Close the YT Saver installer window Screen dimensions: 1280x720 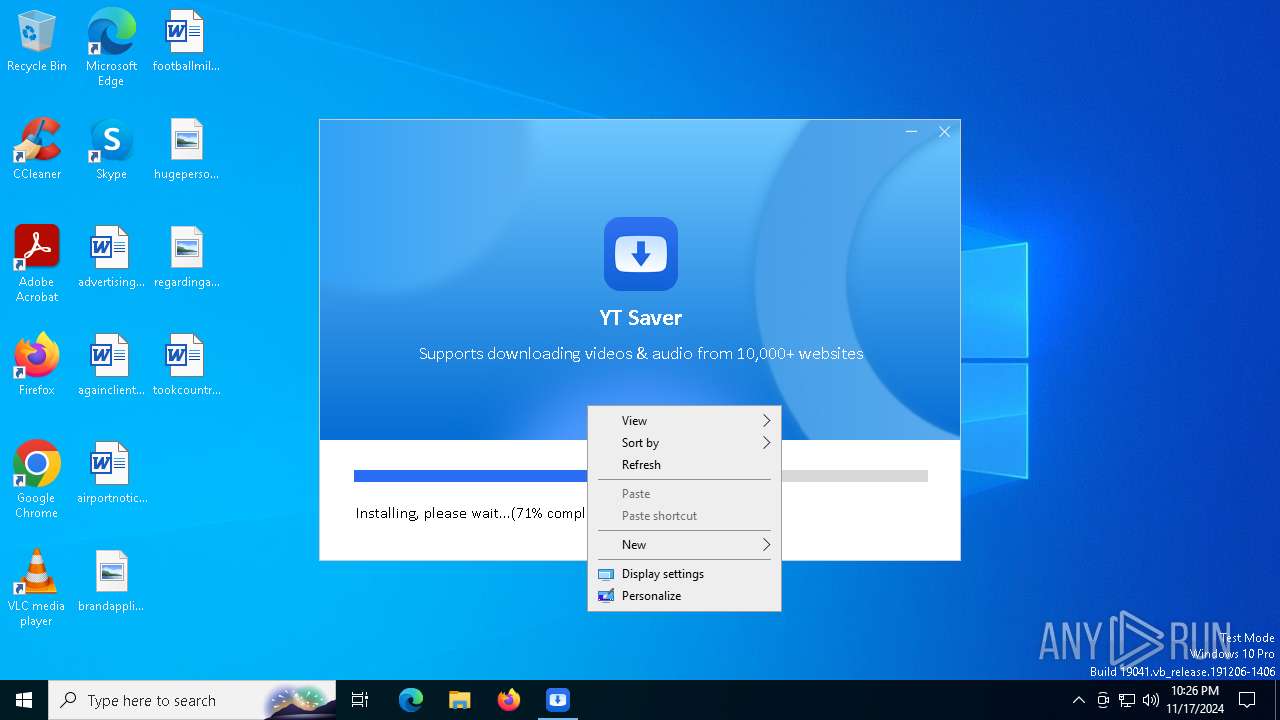pos(944,132)
